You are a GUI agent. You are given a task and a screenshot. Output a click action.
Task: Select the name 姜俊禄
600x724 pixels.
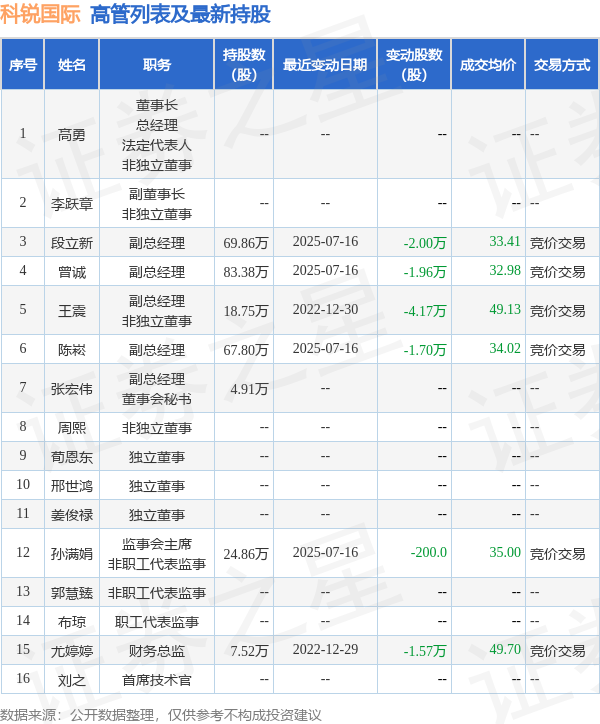pos(72,515)
